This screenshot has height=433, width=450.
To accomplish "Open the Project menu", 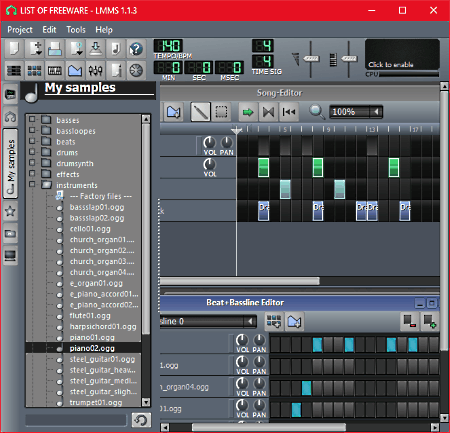I will [x=20, y=30].
